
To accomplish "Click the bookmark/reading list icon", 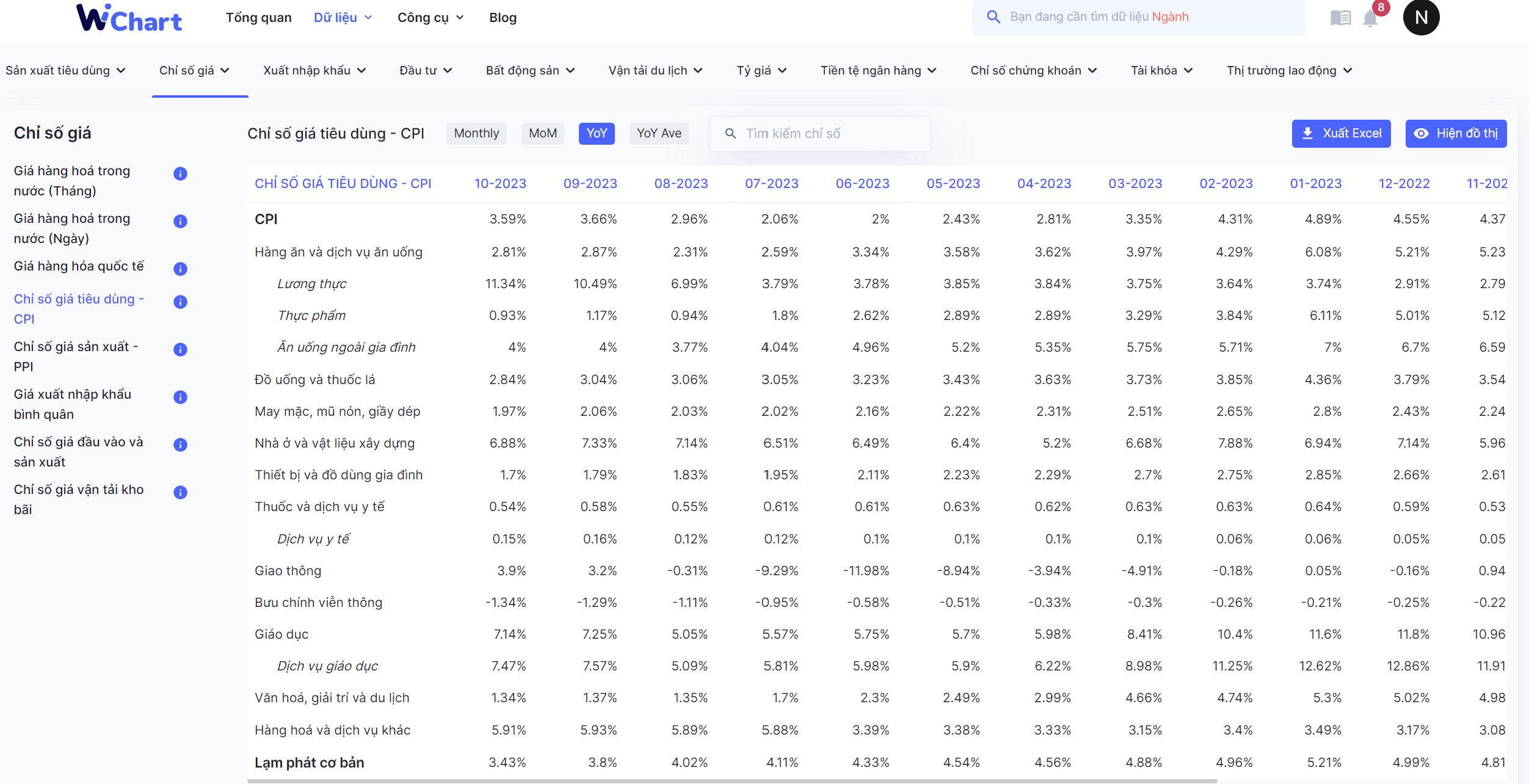I will [x=1339, y=16].
